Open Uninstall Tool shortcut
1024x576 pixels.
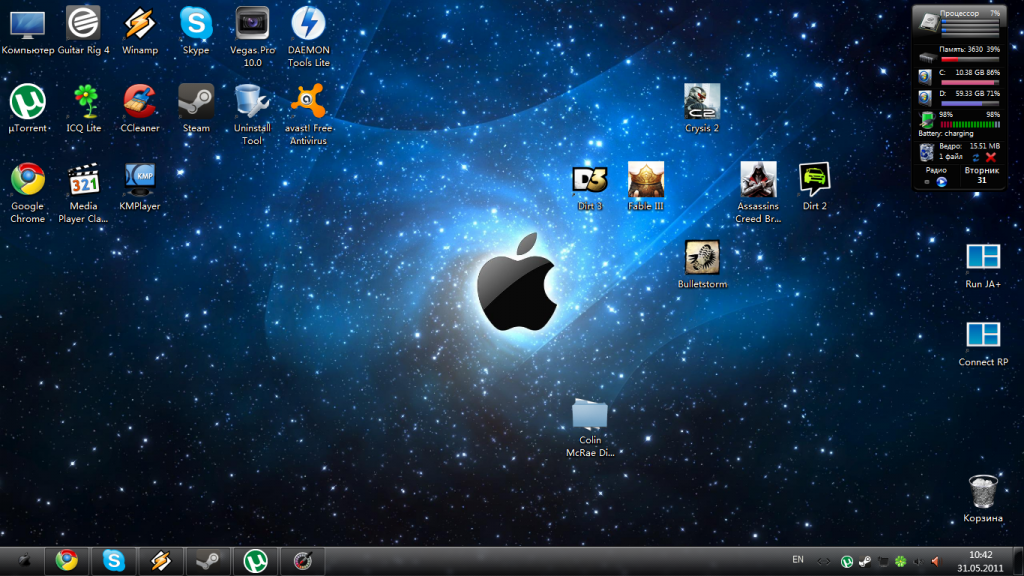coord(252,115)
